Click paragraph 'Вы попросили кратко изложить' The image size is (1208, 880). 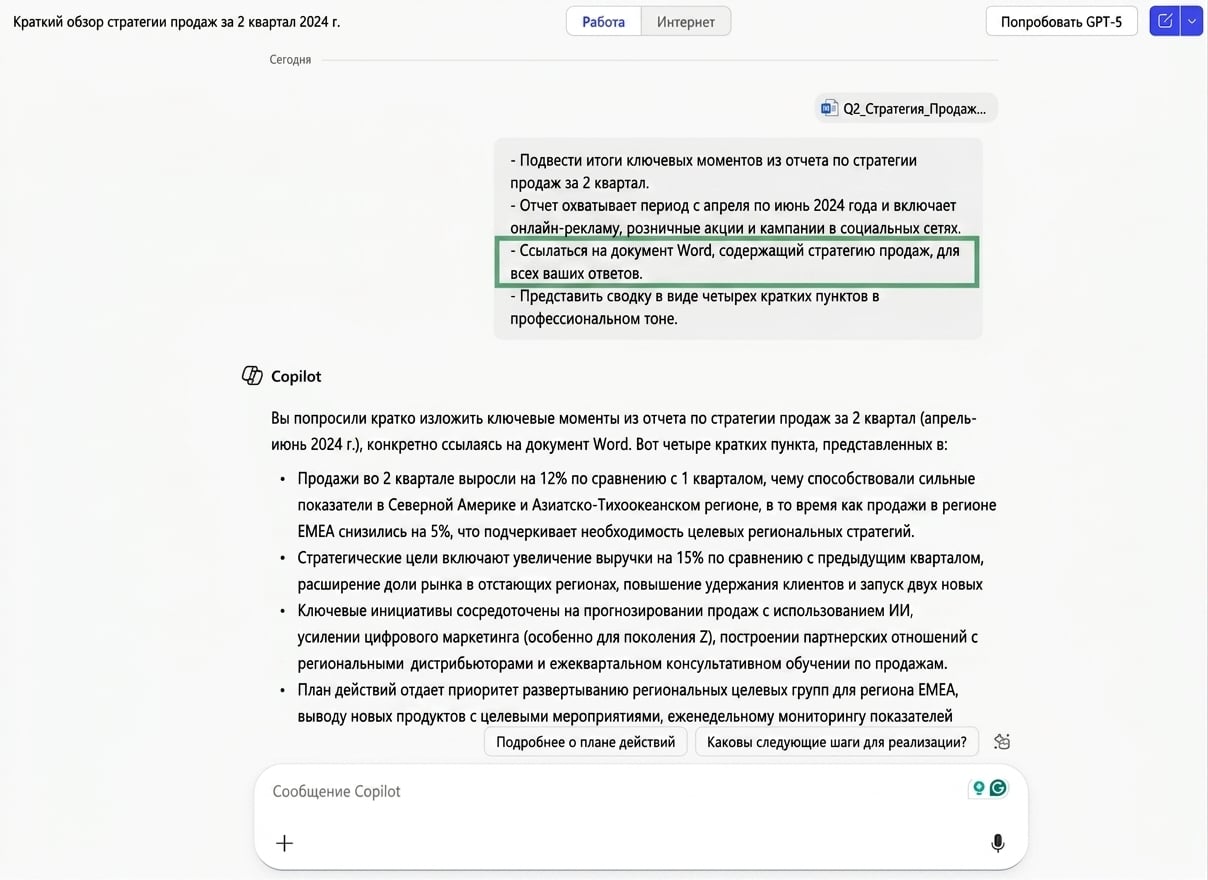(623, 431)
